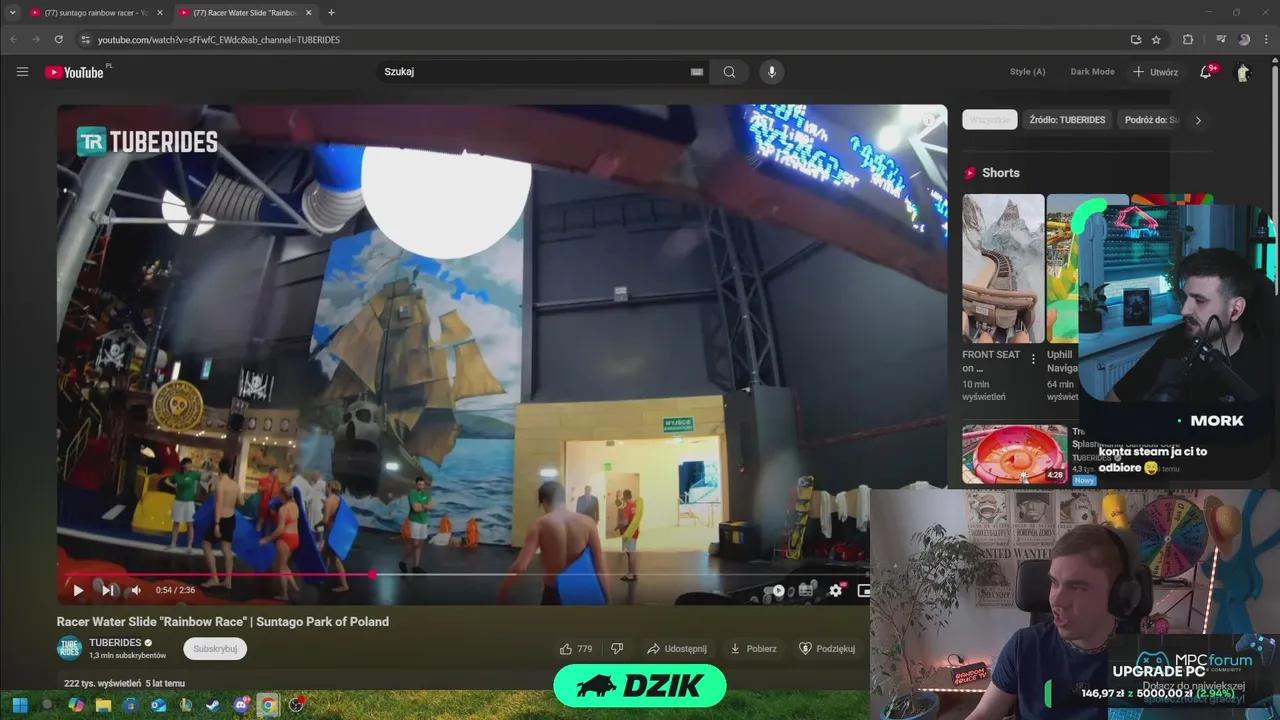Screen dimensions: 1280x720
Task: Play the video with the play button
Action: pyautogui.click(x=78, y=590)
